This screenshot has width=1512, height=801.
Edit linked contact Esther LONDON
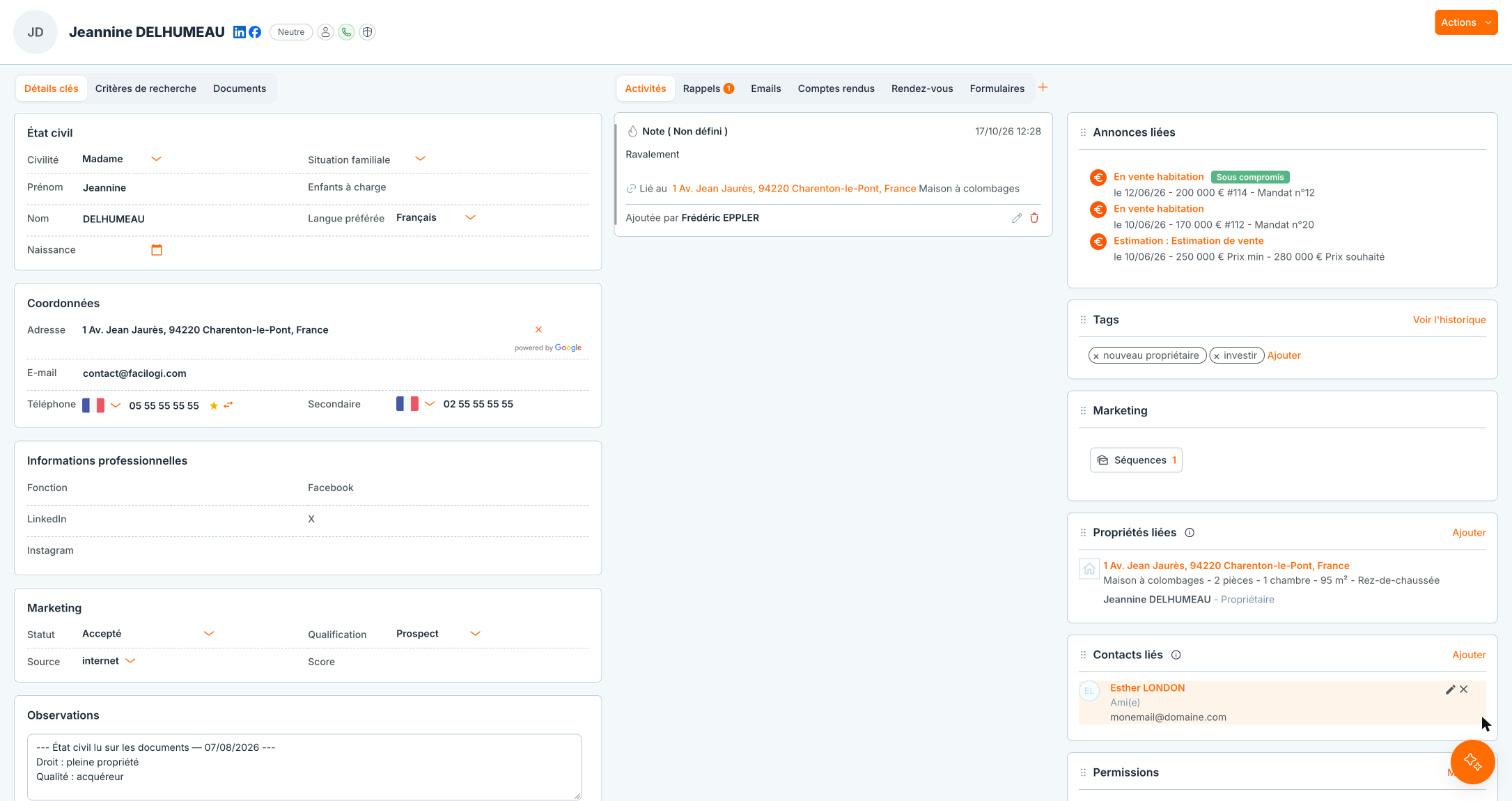(x=1450, y=689)
